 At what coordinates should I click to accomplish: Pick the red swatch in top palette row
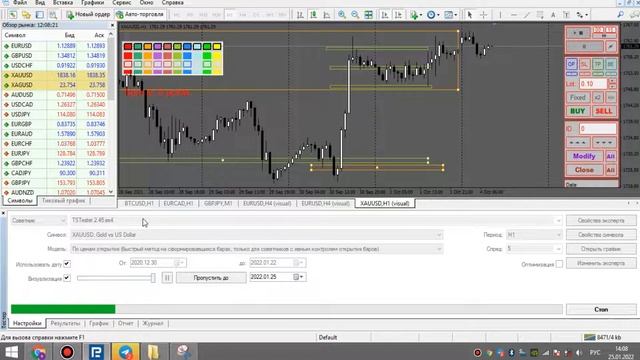click(128, 47)
